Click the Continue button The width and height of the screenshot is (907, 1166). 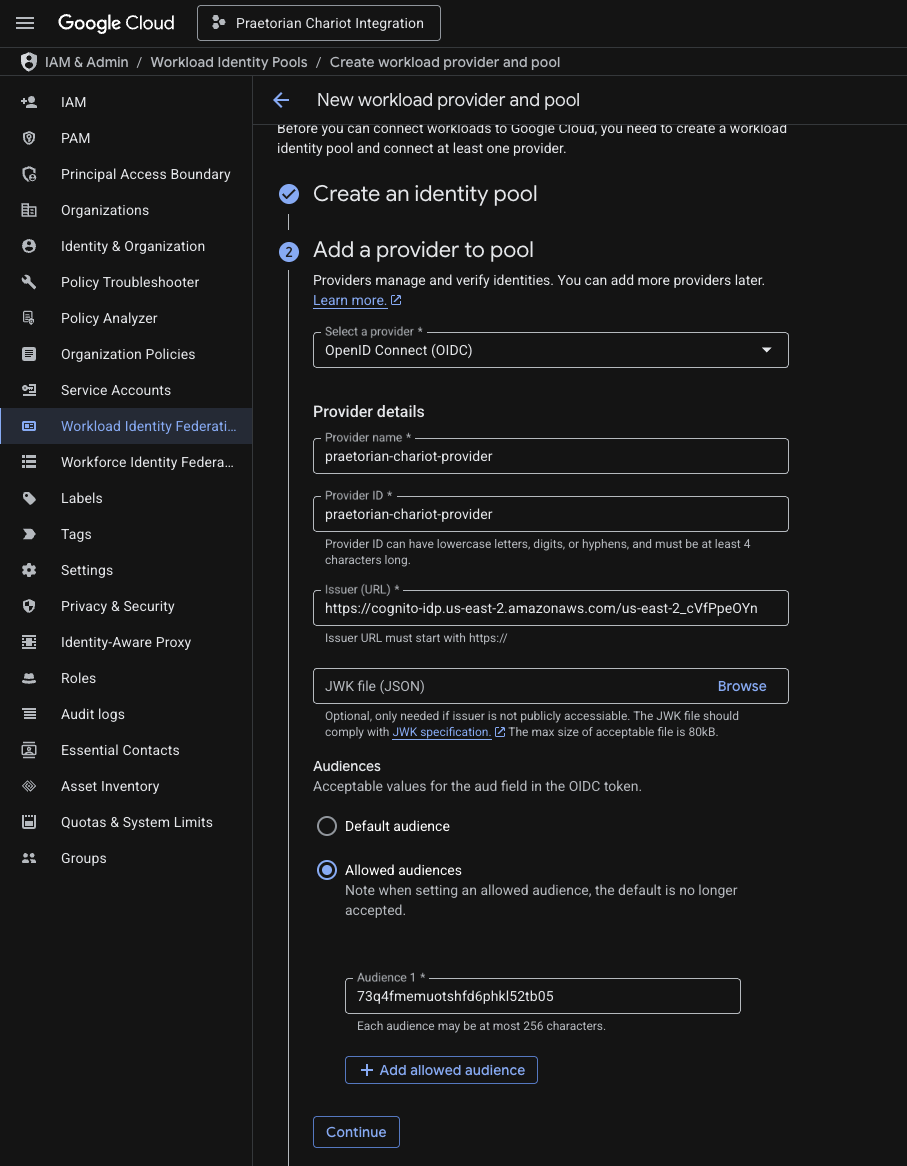(356, 1132)
